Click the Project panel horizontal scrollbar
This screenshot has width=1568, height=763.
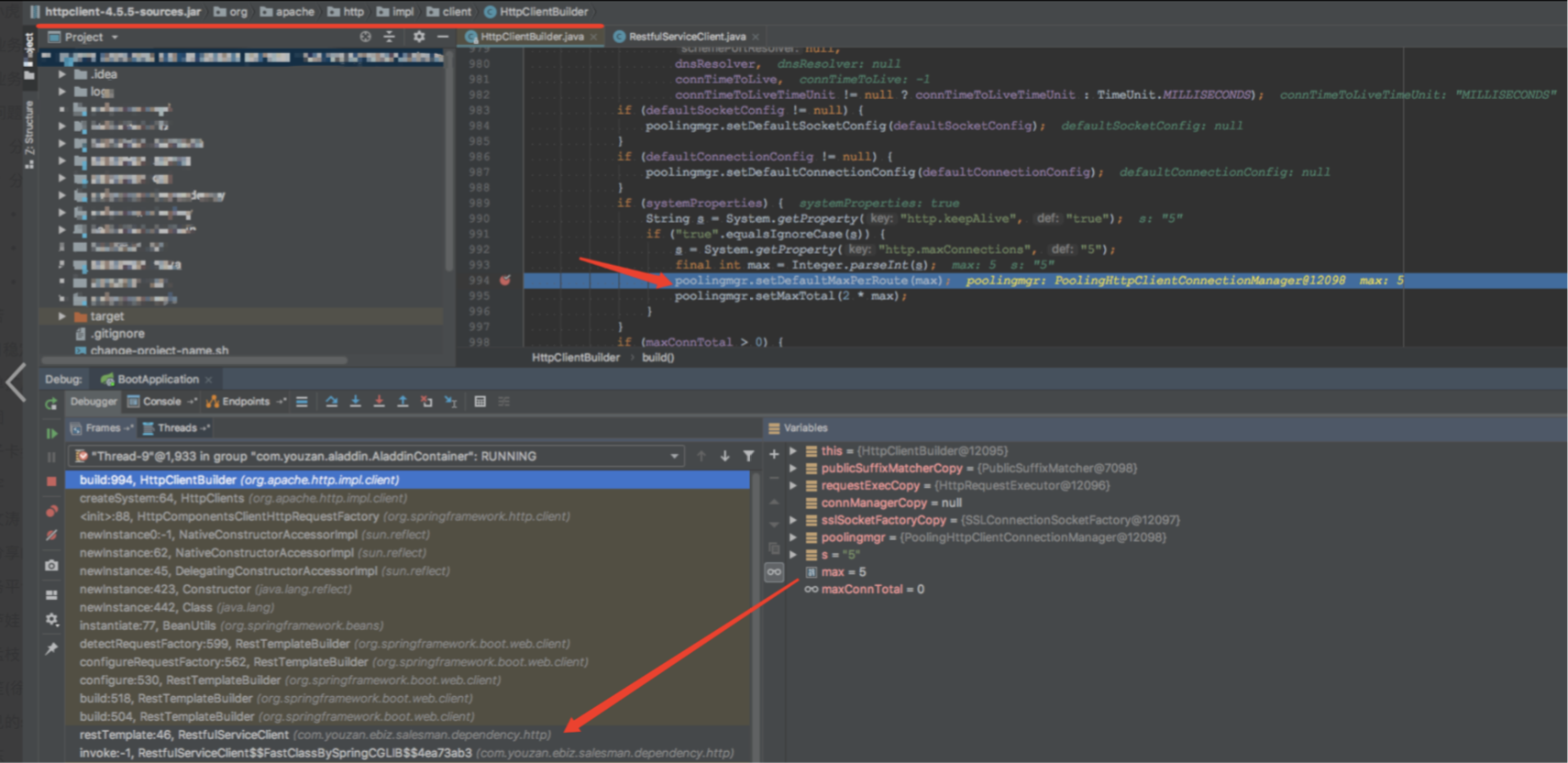(194, 360)
